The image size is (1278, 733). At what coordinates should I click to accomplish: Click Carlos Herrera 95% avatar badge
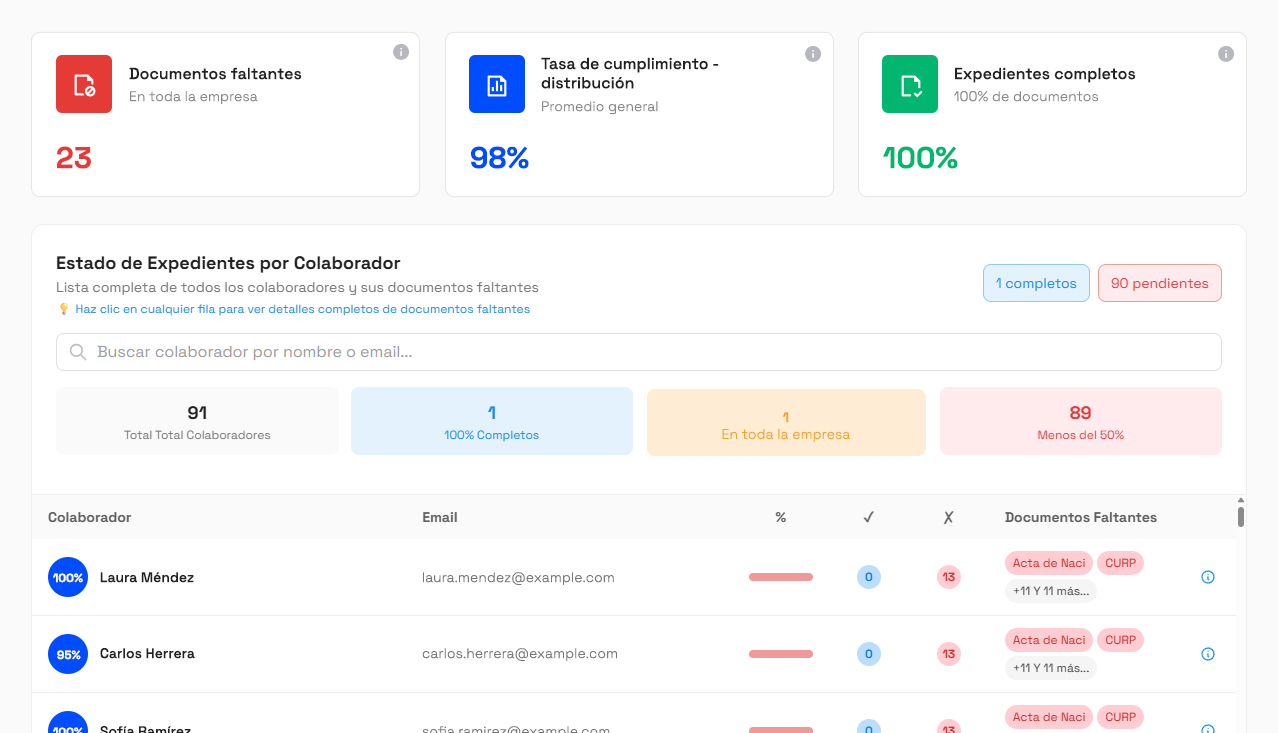pos(68,654)
